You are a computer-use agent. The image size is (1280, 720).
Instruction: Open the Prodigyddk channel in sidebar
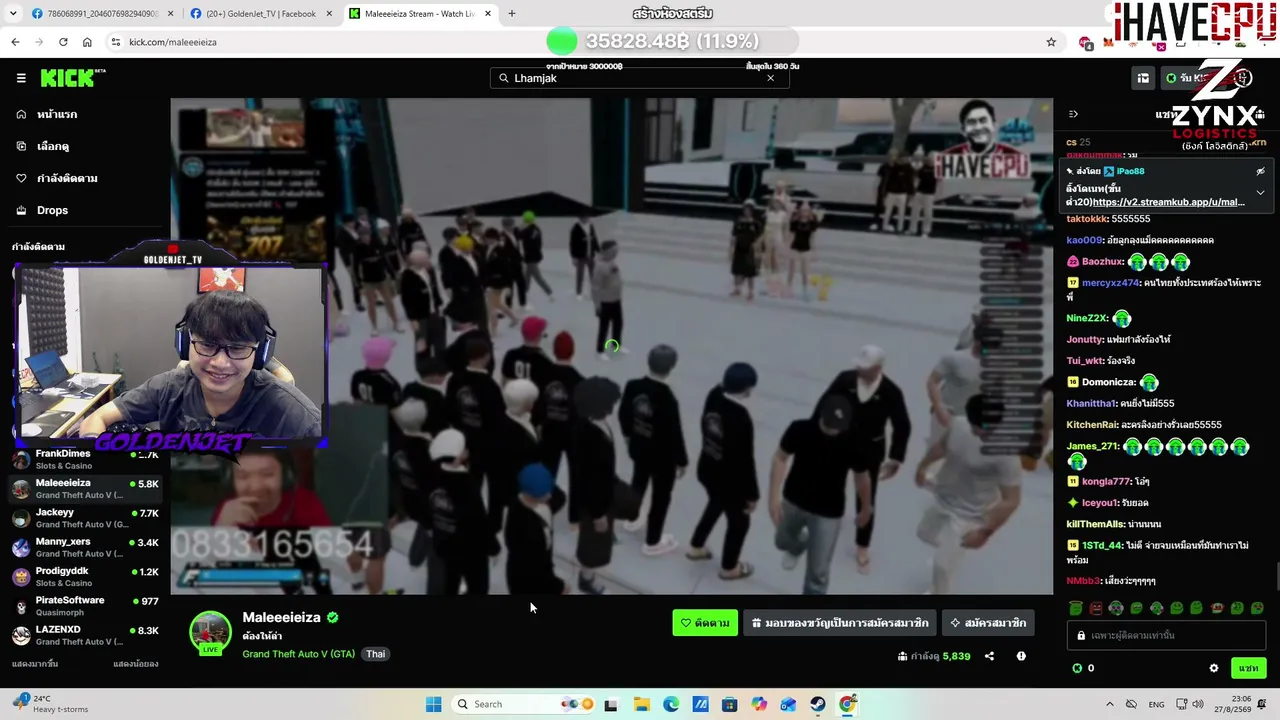pos(85,576)
